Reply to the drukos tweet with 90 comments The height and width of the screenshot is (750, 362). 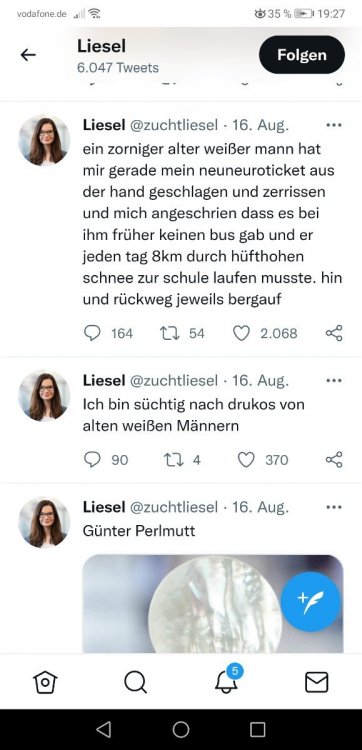coord(92,460)
